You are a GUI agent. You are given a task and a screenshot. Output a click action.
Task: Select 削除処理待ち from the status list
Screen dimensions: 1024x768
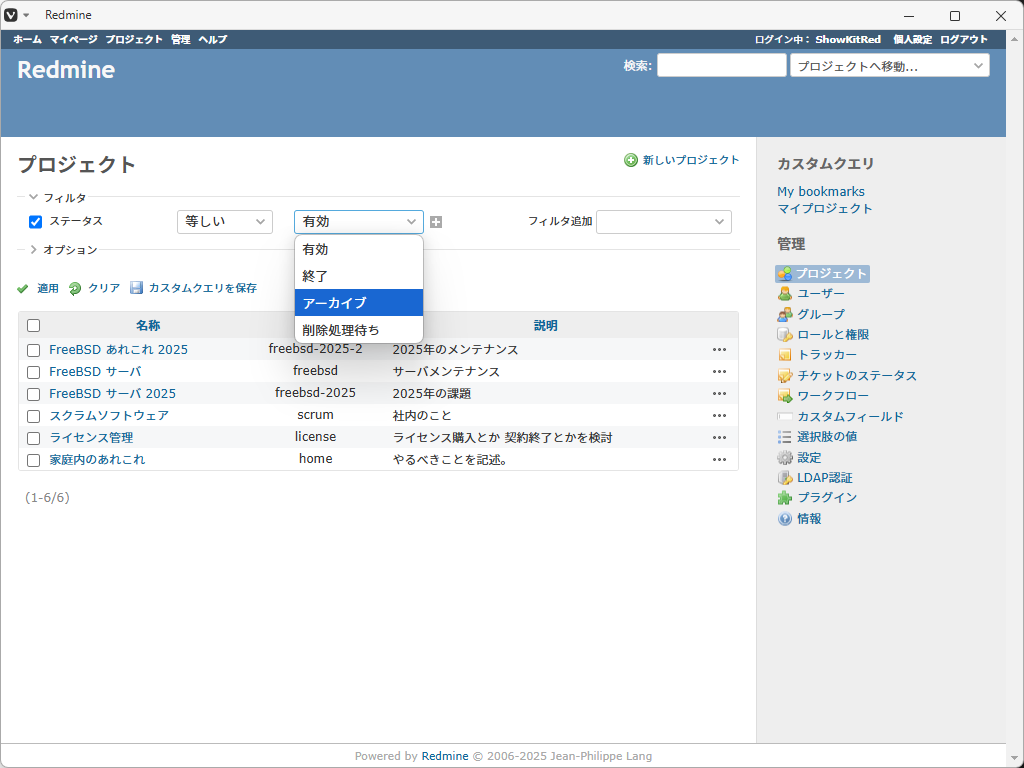coord(359,330)
